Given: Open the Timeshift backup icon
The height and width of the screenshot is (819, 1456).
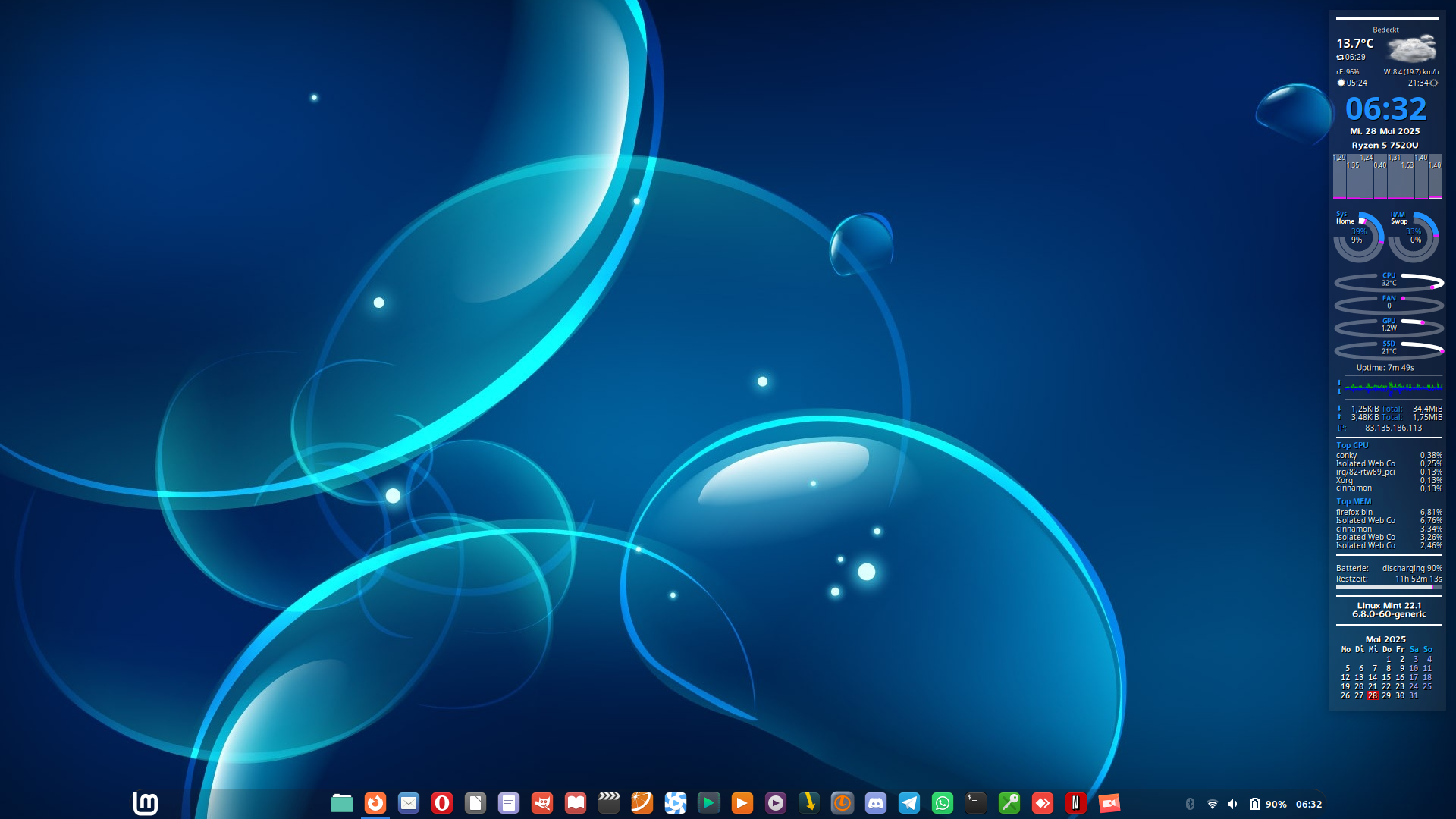Looking at the screenshot, I should coord(843,803).
